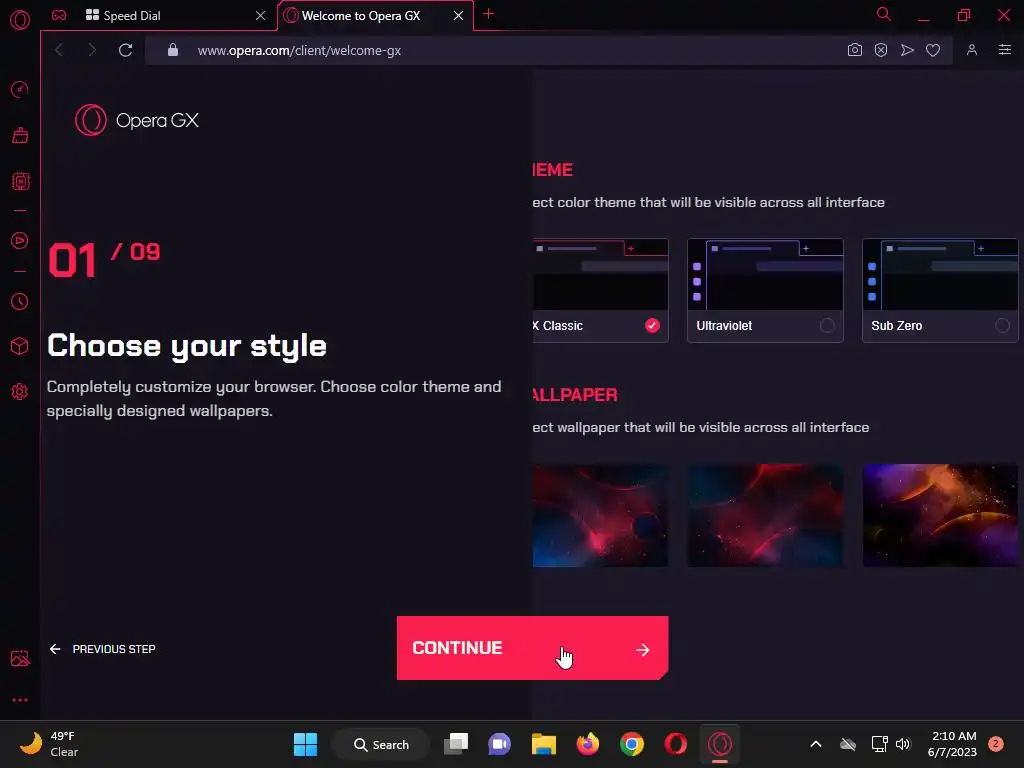Viewport: 1024px width, 768px height.
Task: Take a snapshot with camera icon
Action: tap(854, 50)
